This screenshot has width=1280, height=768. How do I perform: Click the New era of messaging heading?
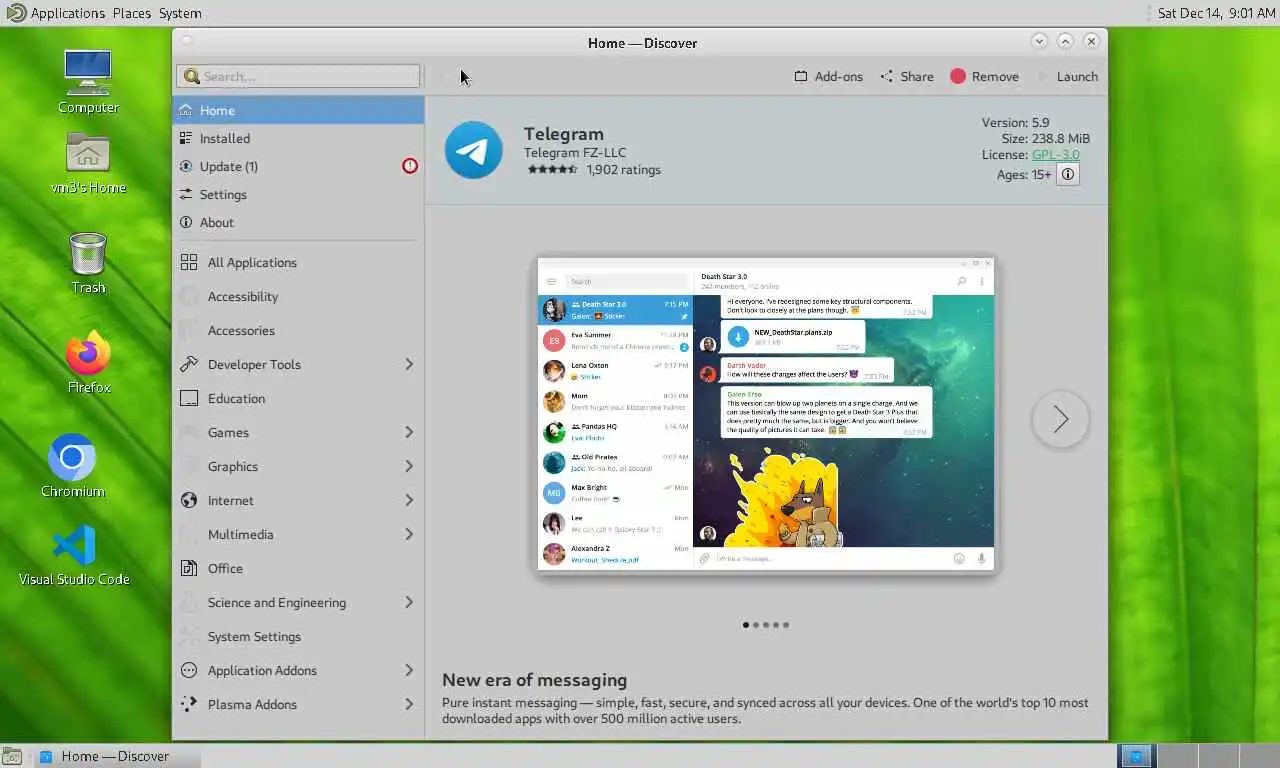click(x=535, y=680)
